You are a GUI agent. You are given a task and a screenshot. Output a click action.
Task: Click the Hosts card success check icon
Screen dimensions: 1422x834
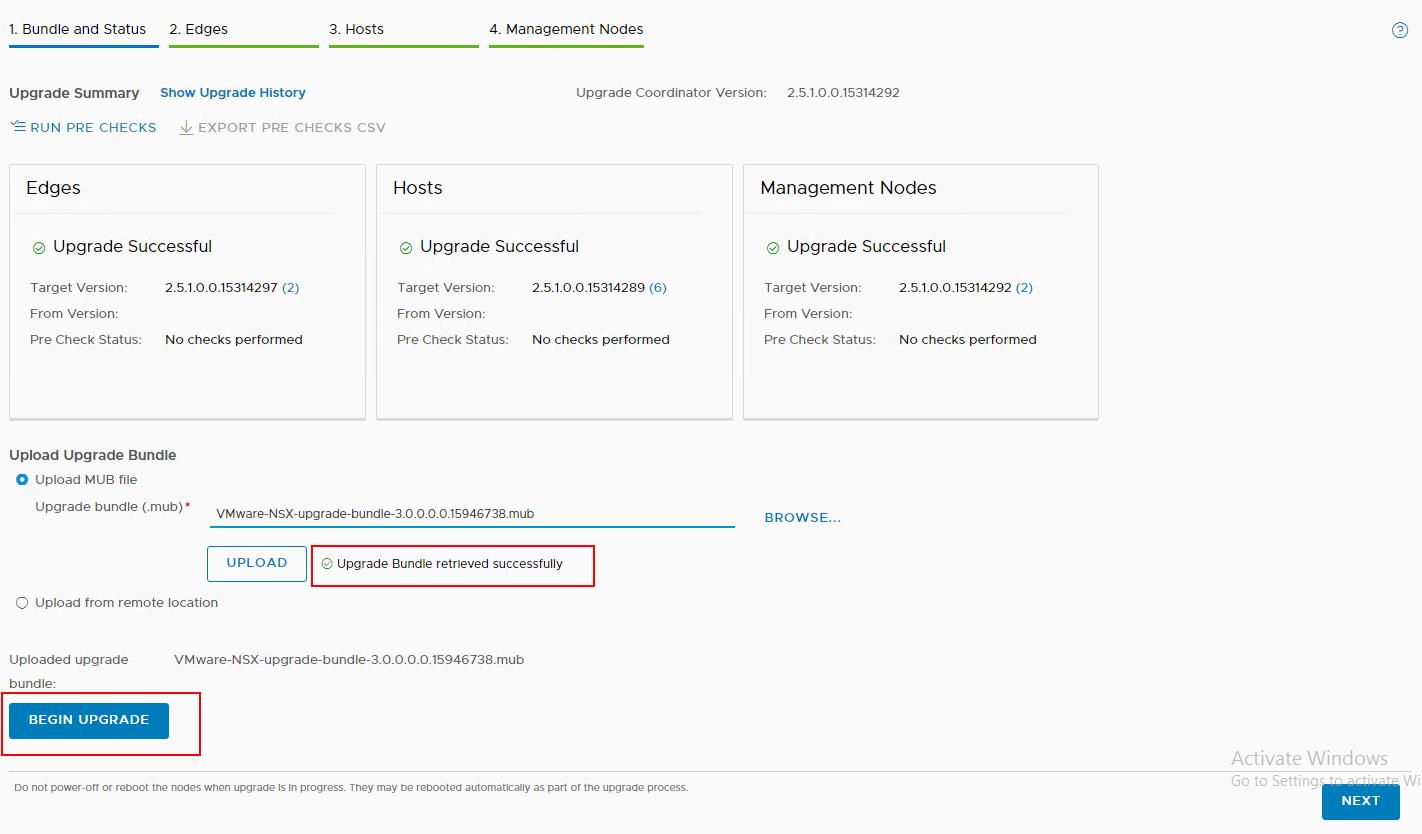click(406, 248)
